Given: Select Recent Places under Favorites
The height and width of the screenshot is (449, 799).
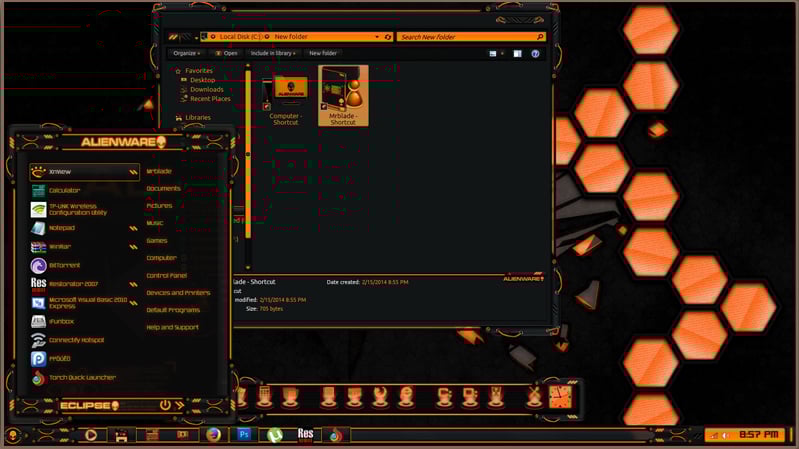Looking at the screenshot, I should pos(210,99).
